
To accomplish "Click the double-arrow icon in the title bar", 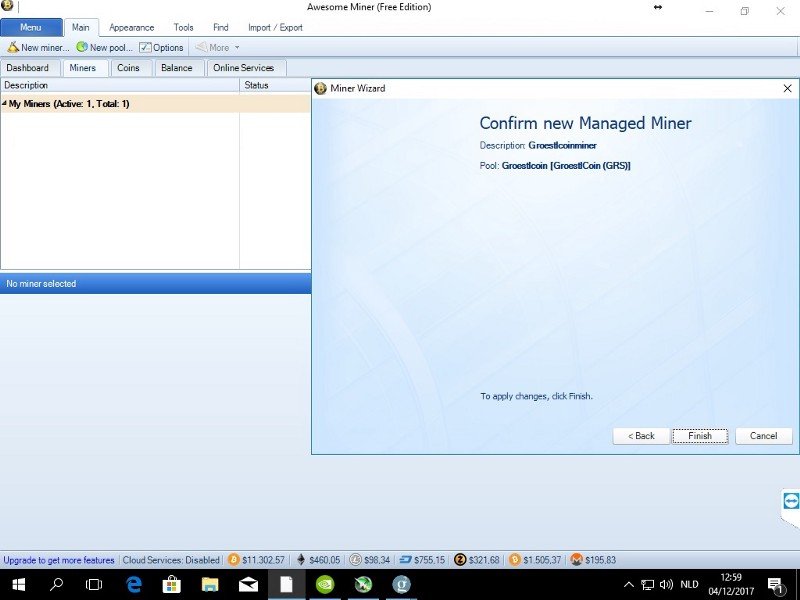I will 658,7.
